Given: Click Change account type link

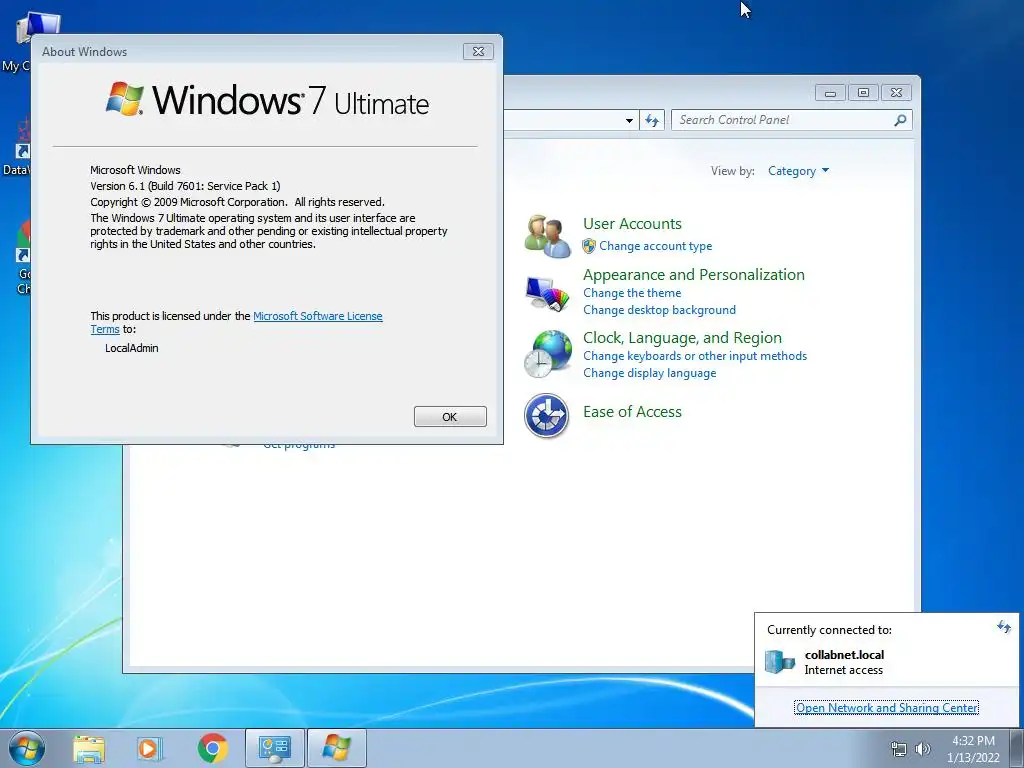Looking at the screenshot, I should pyautogui.click(x=656, y=246).
